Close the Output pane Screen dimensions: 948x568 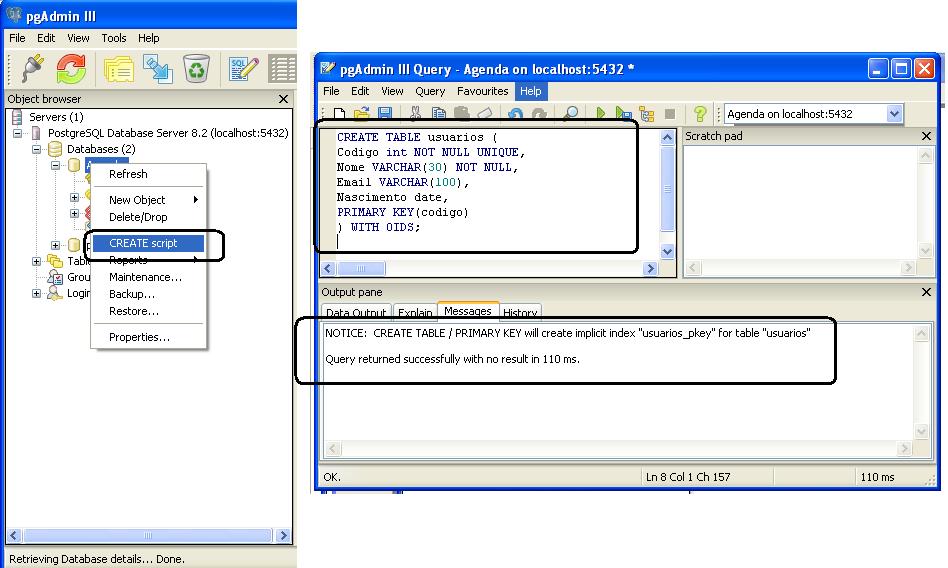(926, 292)
